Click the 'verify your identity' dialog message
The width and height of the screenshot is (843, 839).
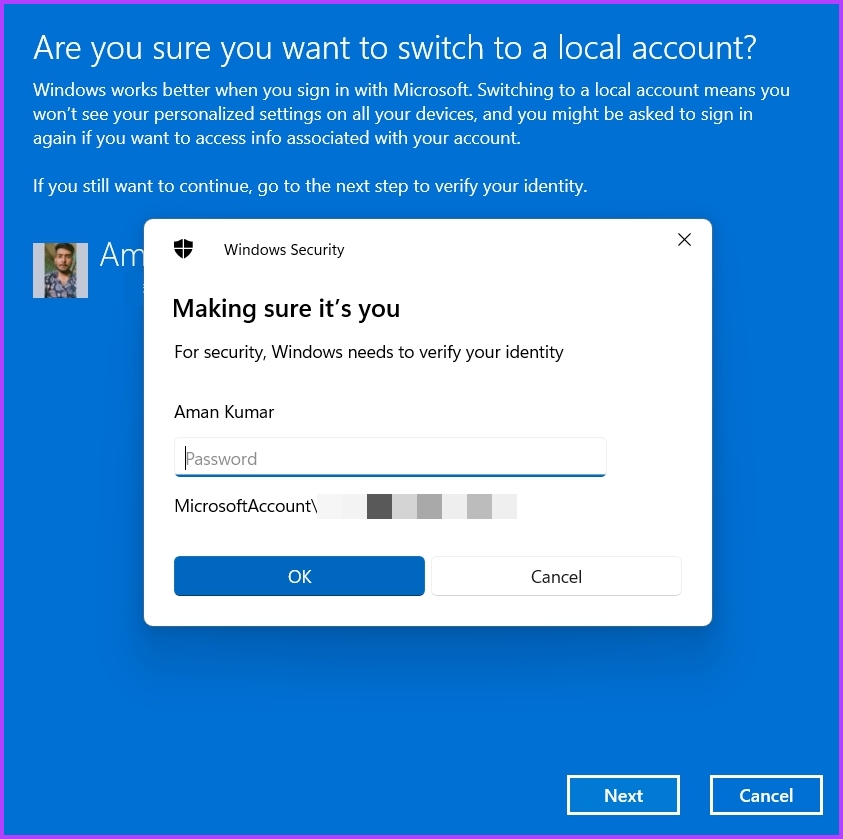[369, 352]
